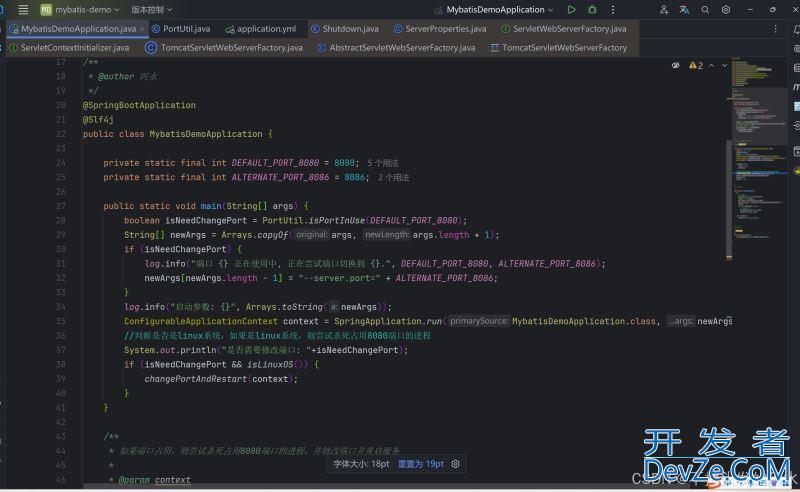Screen dimensions: 800x492
Task: Open the Maven tool window icon
Action: click(796, 87)
